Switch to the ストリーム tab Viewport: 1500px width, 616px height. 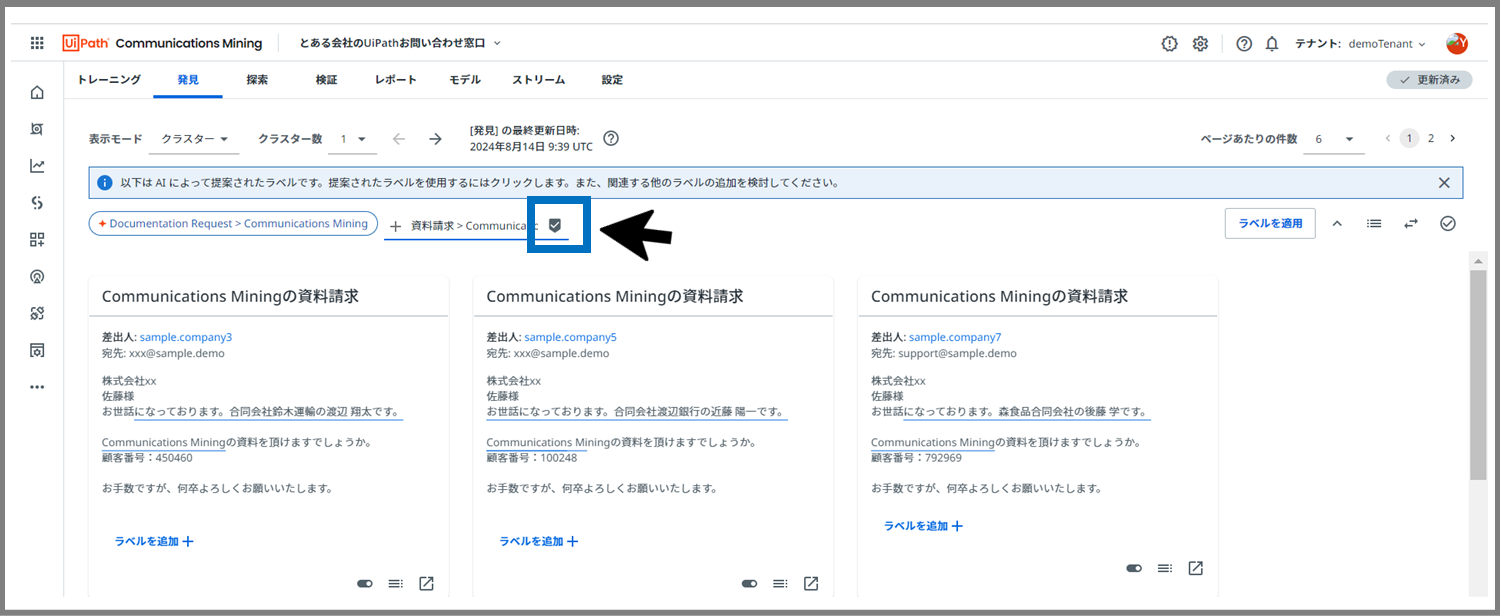click(539, 80)
